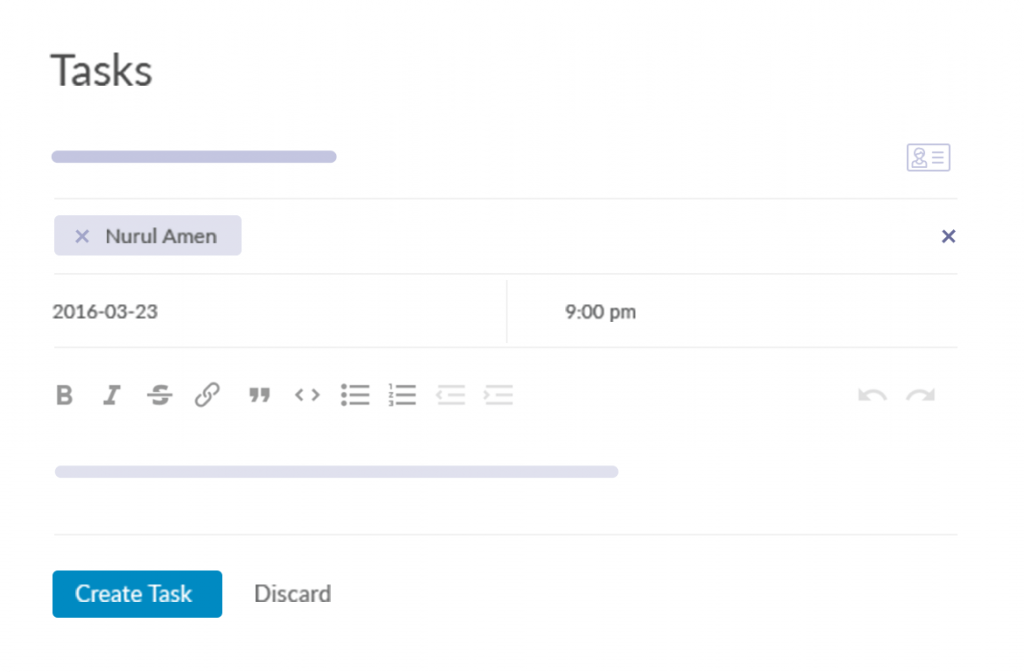This screenshot has height=672, width=1024.
Task: Discard the new task
Action: (292, 594)
